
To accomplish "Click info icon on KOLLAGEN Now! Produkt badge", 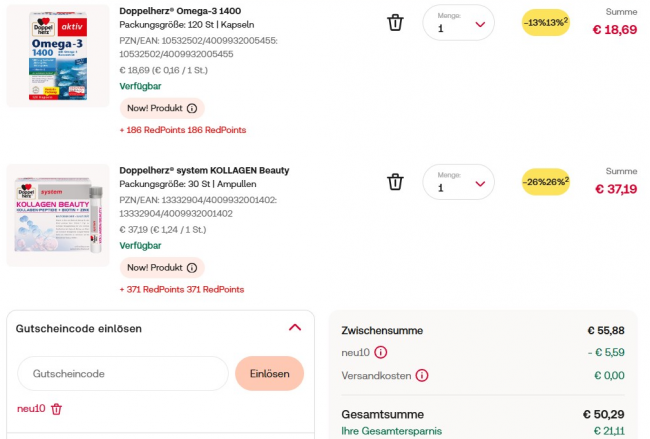I will (192, 267).
